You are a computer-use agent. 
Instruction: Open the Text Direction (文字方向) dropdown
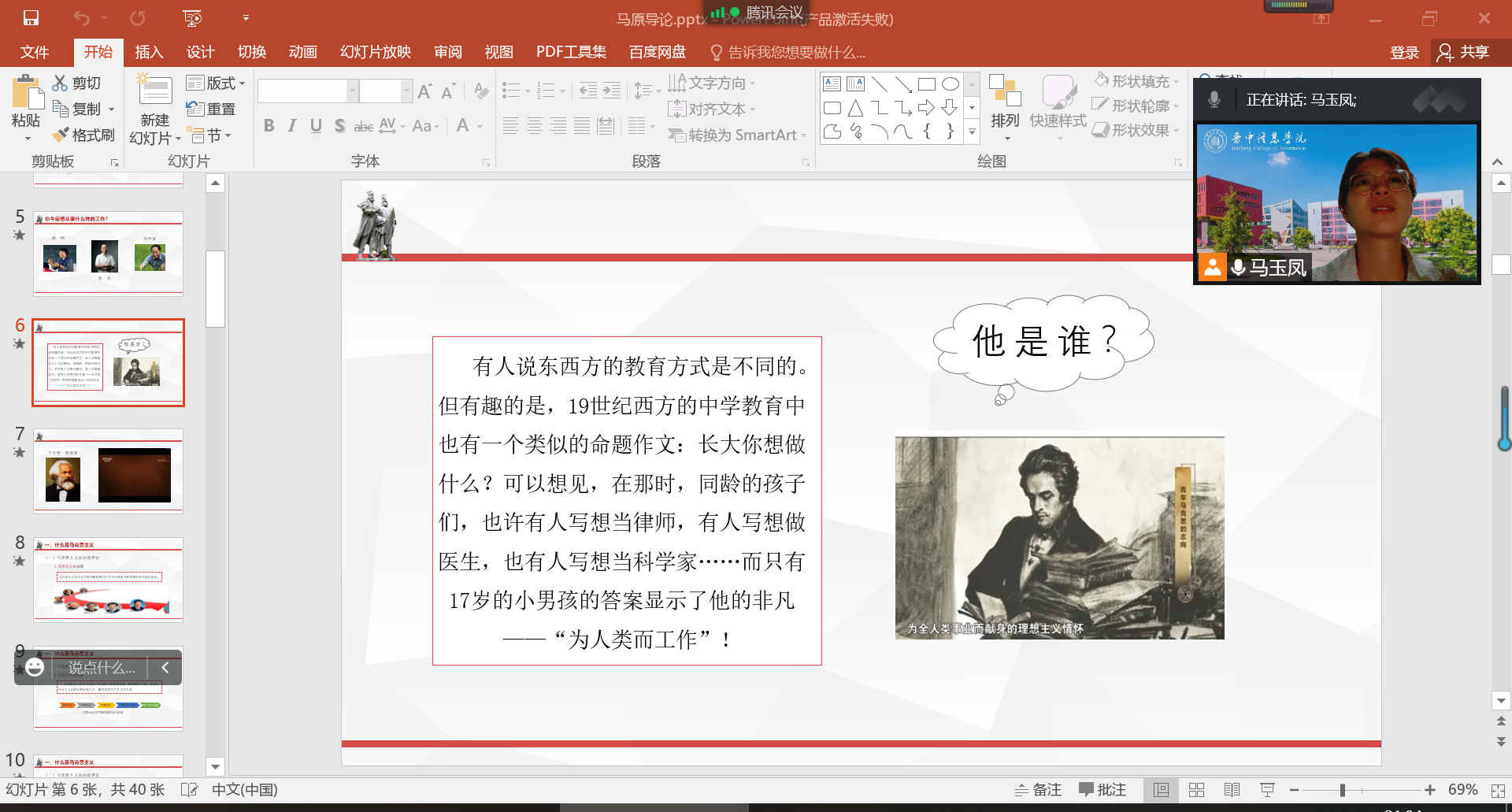tap(712, 83)
